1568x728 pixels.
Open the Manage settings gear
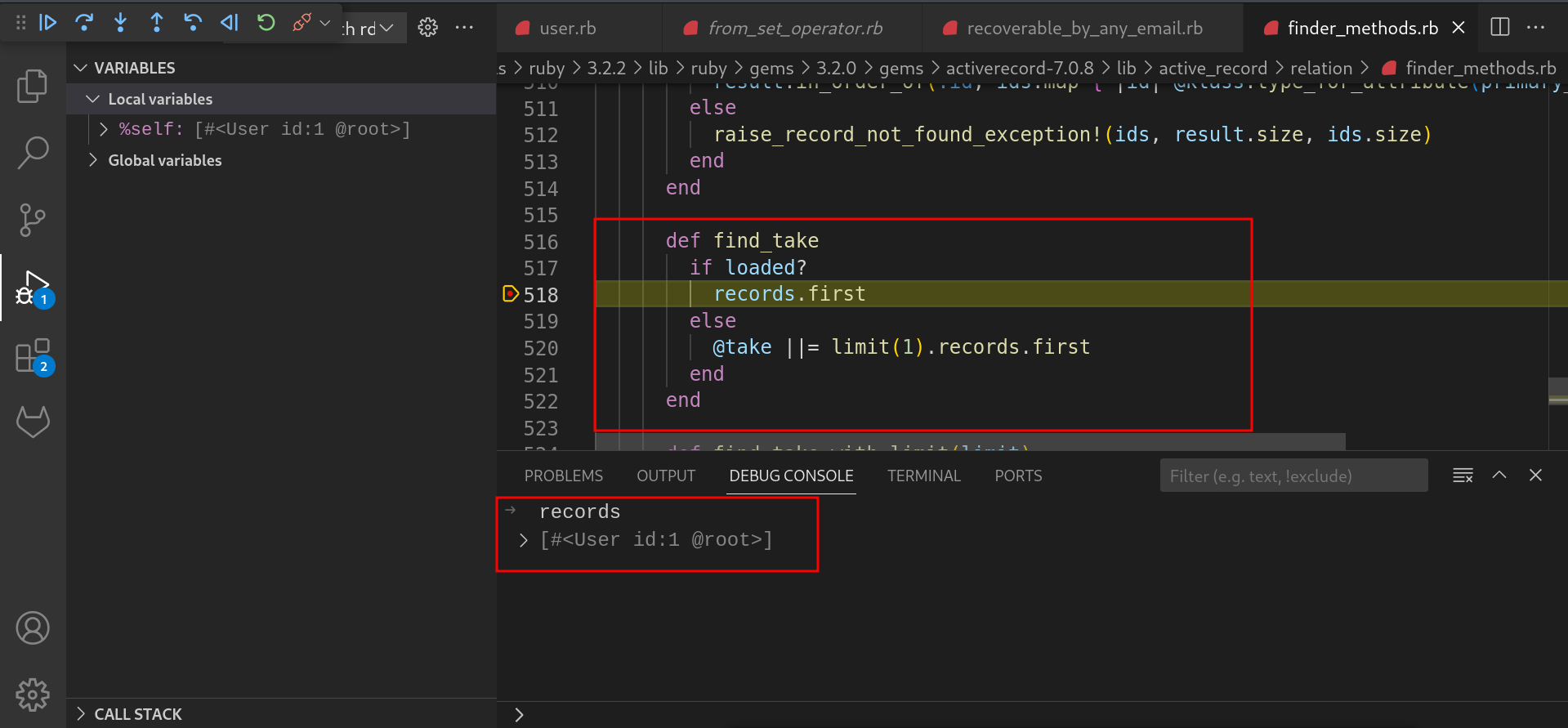(x=33, y=695)
